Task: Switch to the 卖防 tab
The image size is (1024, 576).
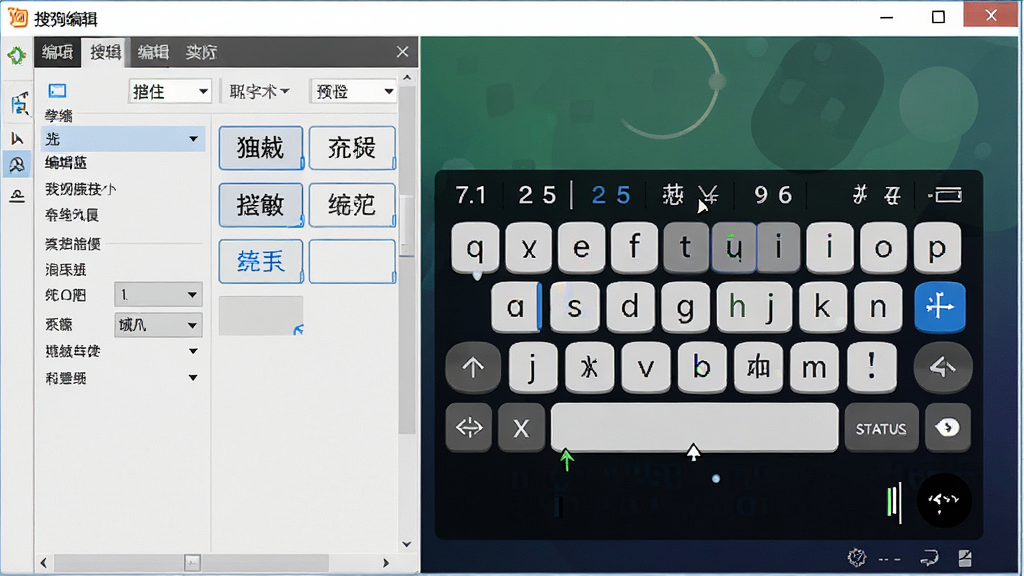Action: click(201, 52)
